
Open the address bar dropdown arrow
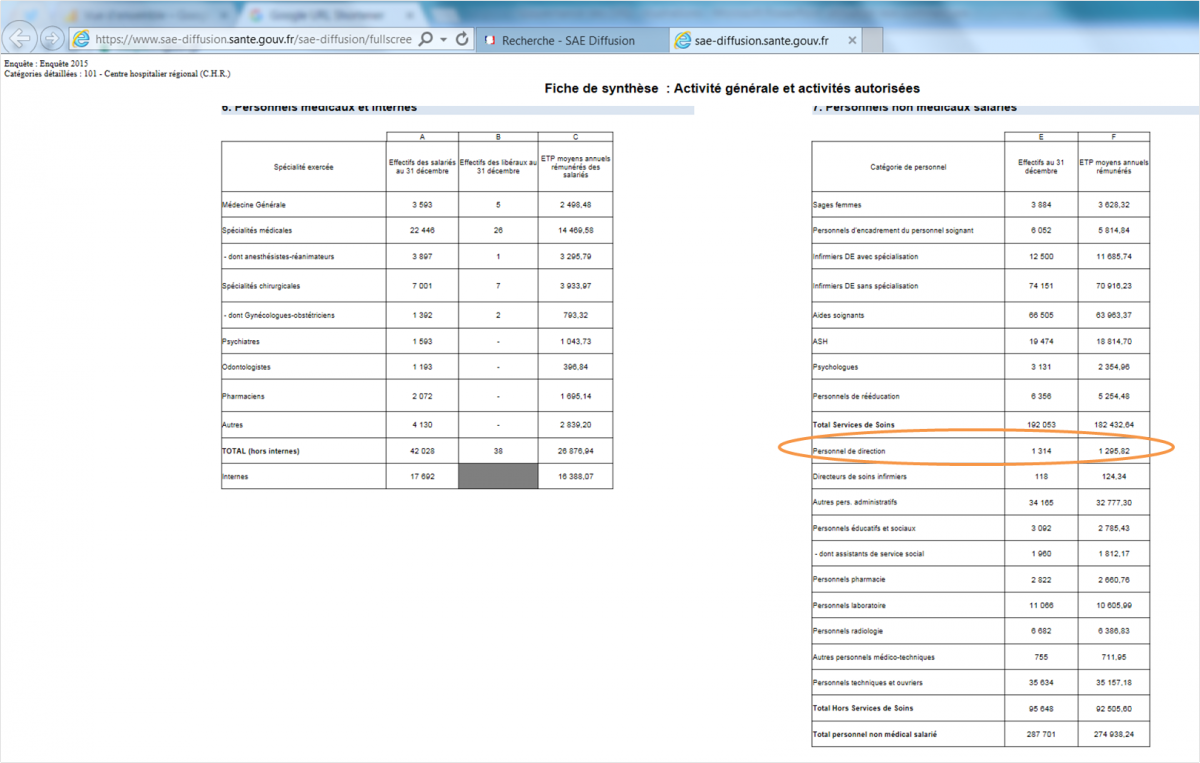pos(443,39)
